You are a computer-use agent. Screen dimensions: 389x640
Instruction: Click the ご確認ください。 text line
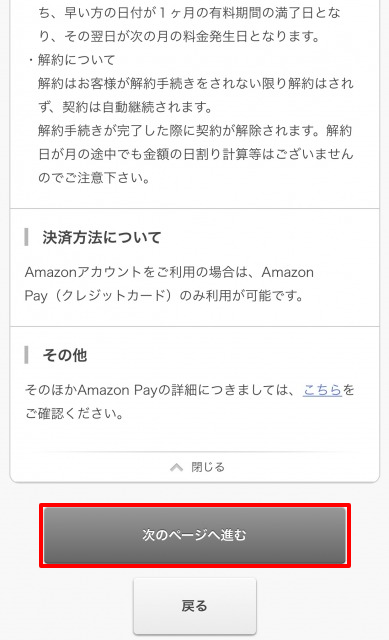74,413
